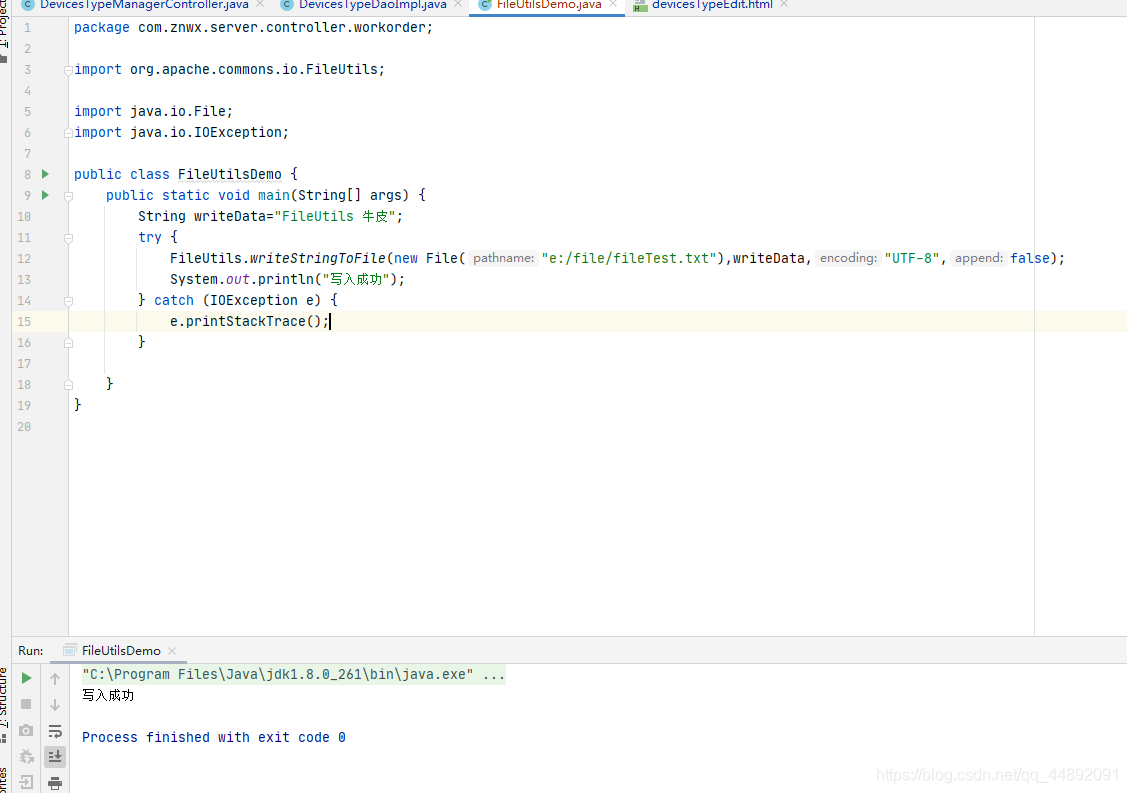Click the fold-end marker on line 16
The width and height of the screenshot is (1127, 793).
coord(68,343)
